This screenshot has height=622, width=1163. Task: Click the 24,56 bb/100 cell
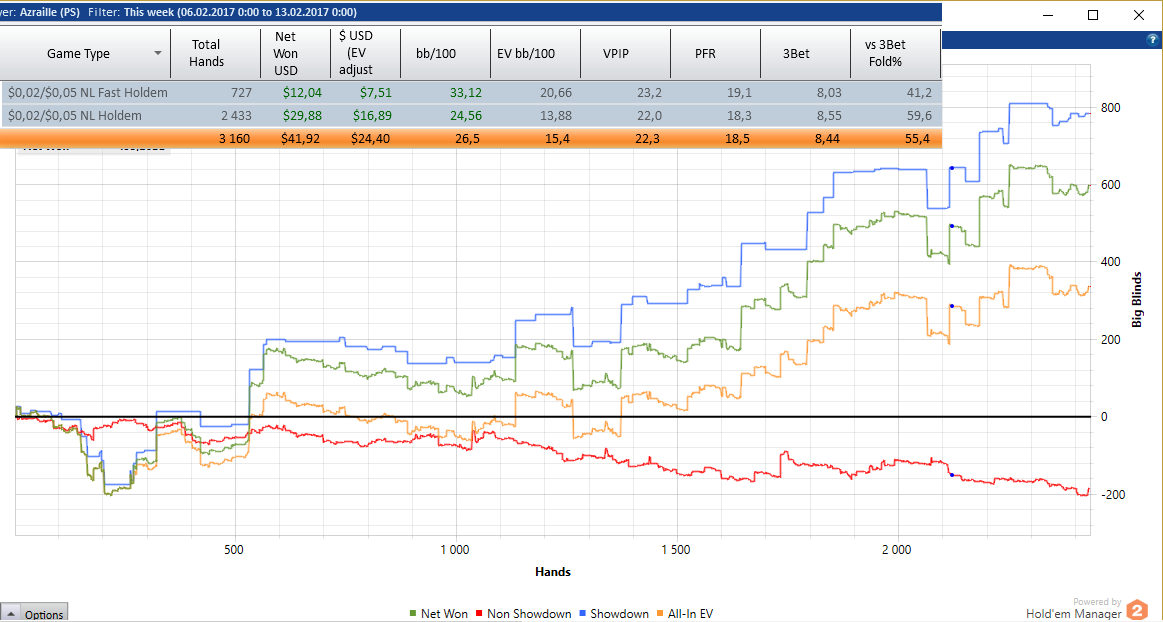[x=466, y=116]
